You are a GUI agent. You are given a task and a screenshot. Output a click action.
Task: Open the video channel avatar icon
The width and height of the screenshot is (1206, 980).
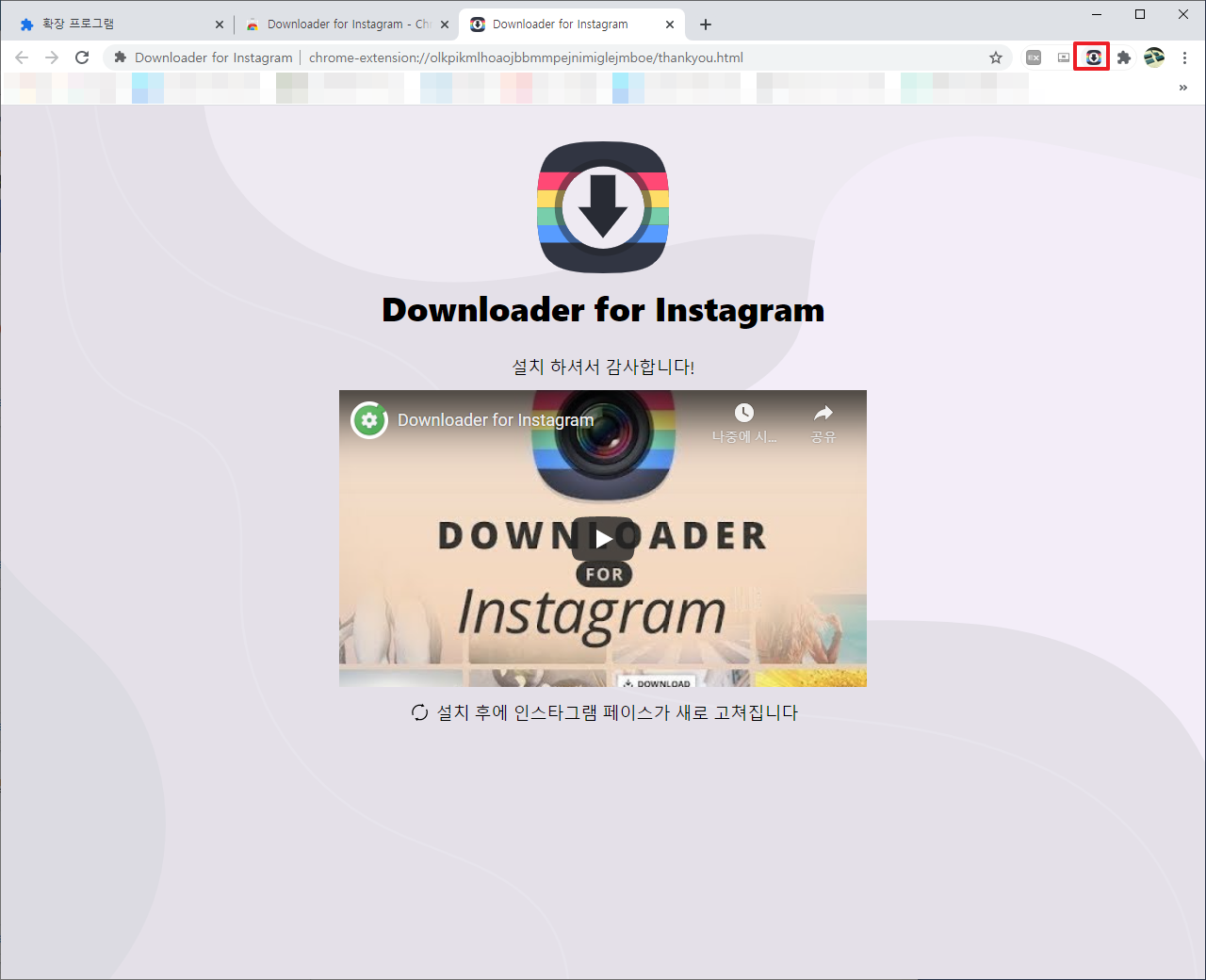click(x=369, y=420)
